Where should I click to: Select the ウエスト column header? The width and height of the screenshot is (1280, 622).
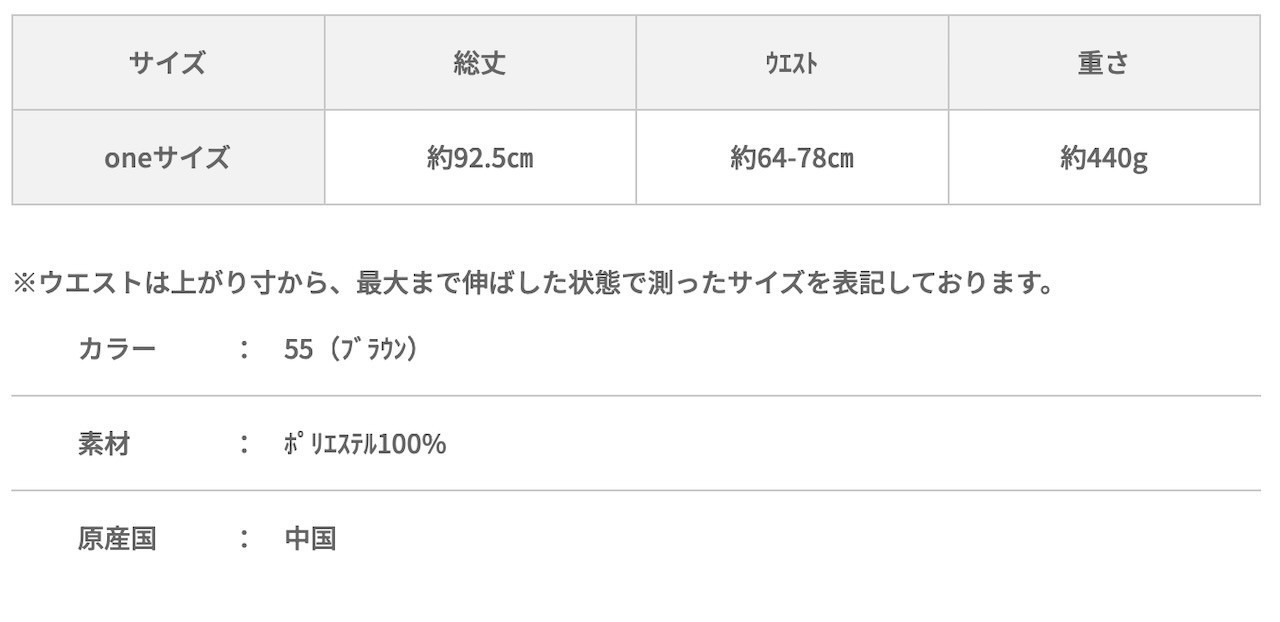[792, 63]
